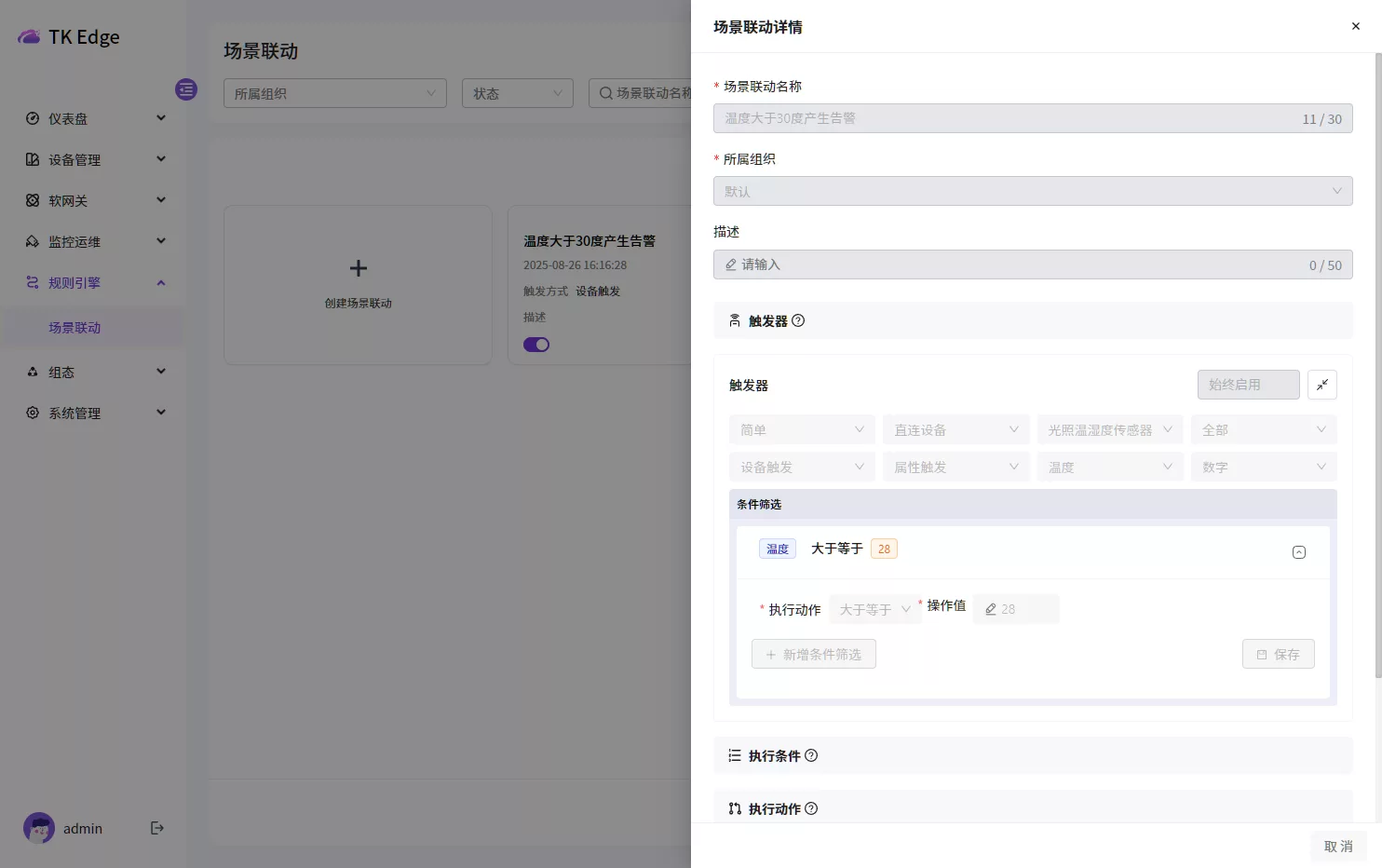Collapse the 规则引擎 sidebar section

[x=160, y=282]
